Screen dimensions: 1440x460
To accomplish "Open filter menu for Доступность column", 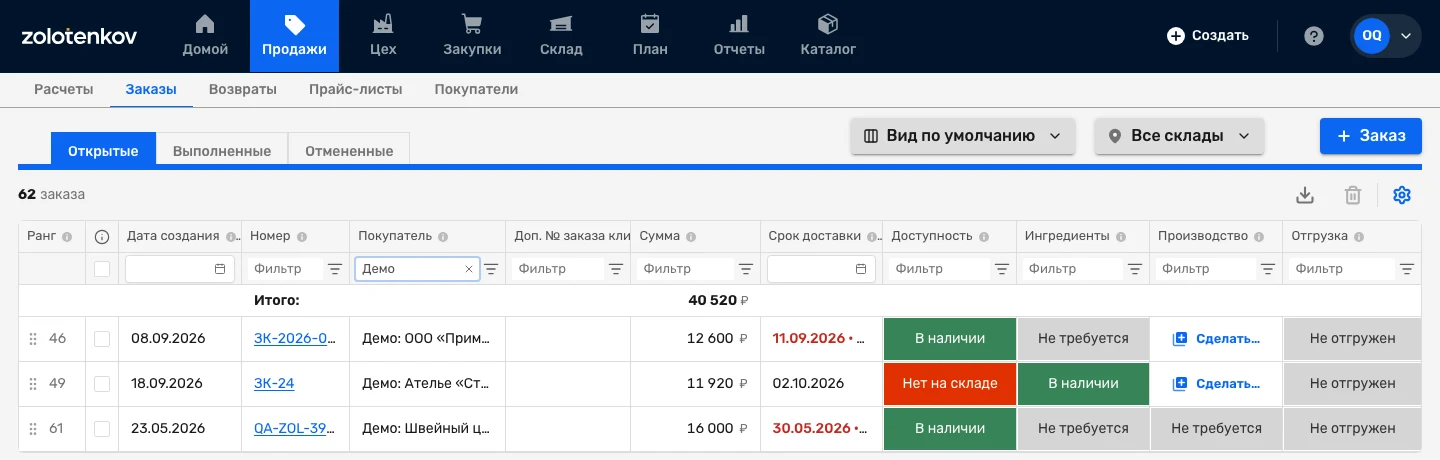I will coord(1002,269).
